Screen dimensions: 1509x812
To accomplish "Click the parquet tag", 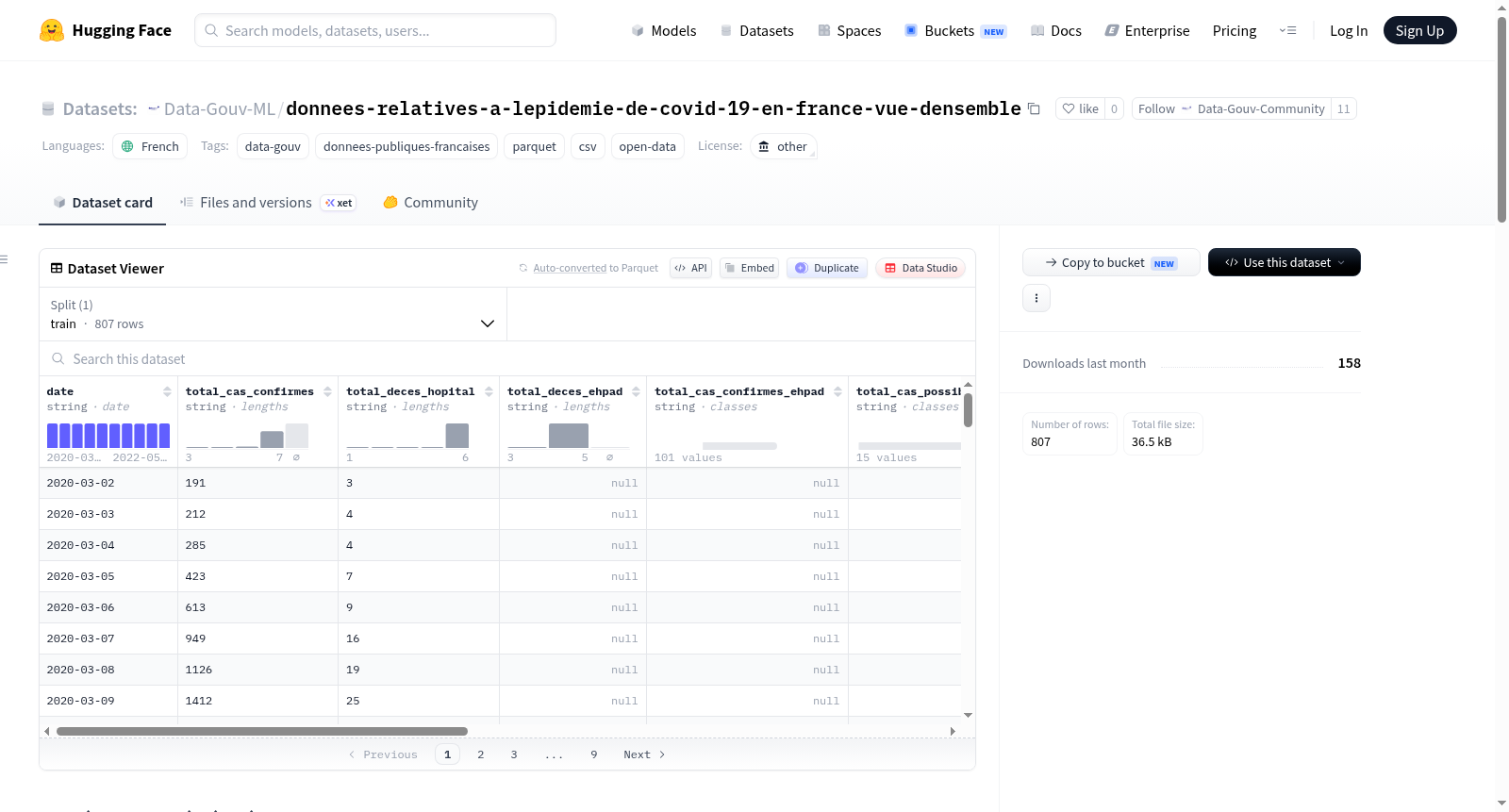I will point(534,146).
